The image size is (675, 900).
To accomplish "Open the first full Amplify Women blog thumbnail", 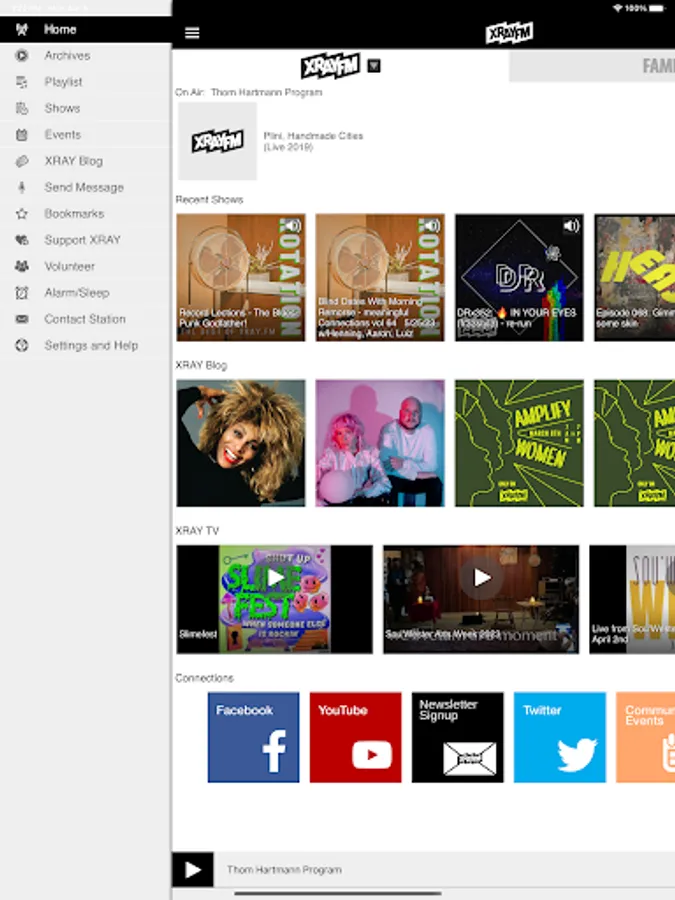I will (519, 443).
